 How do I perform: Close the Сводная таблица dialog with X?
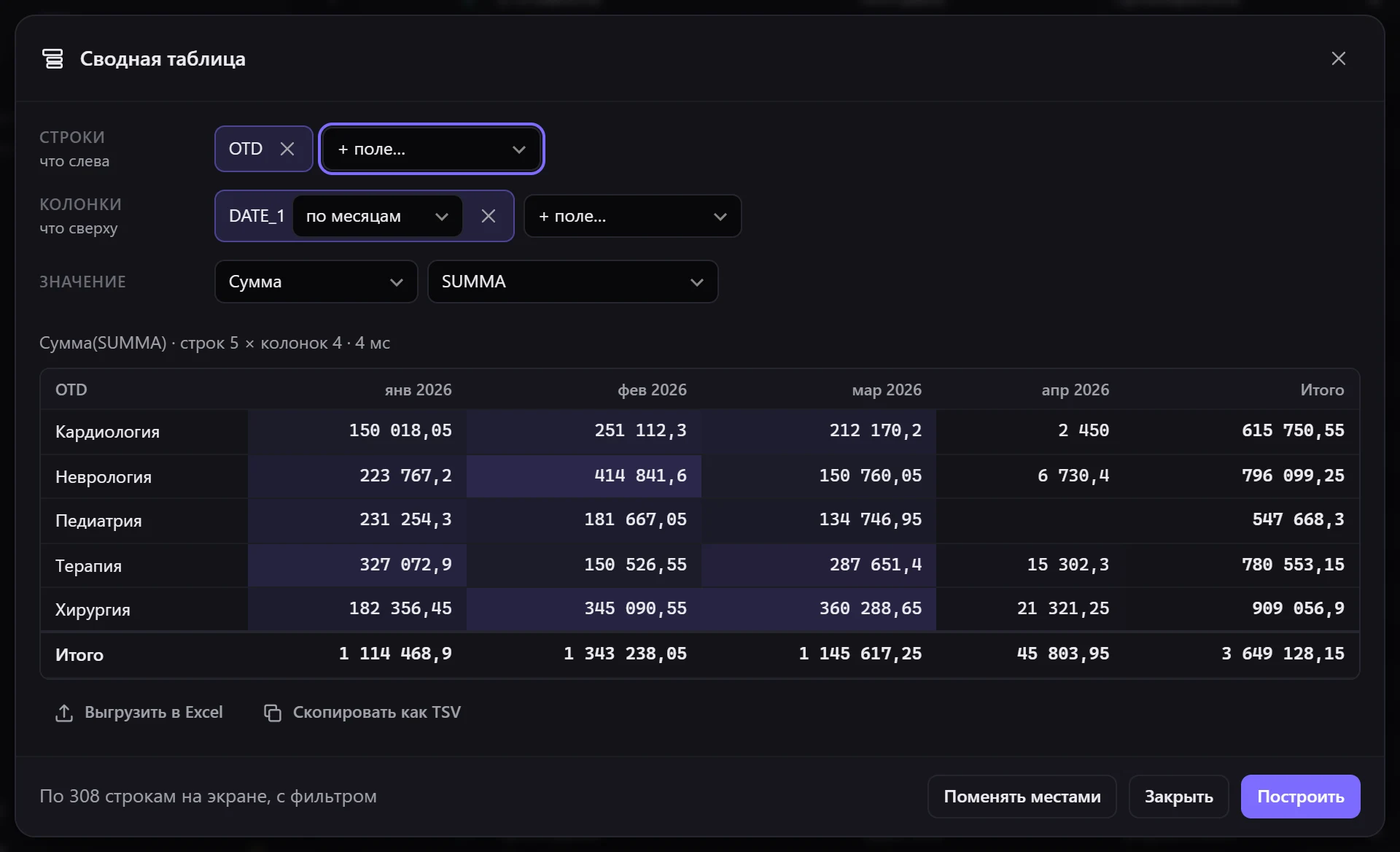click(x=1338, y=58)
